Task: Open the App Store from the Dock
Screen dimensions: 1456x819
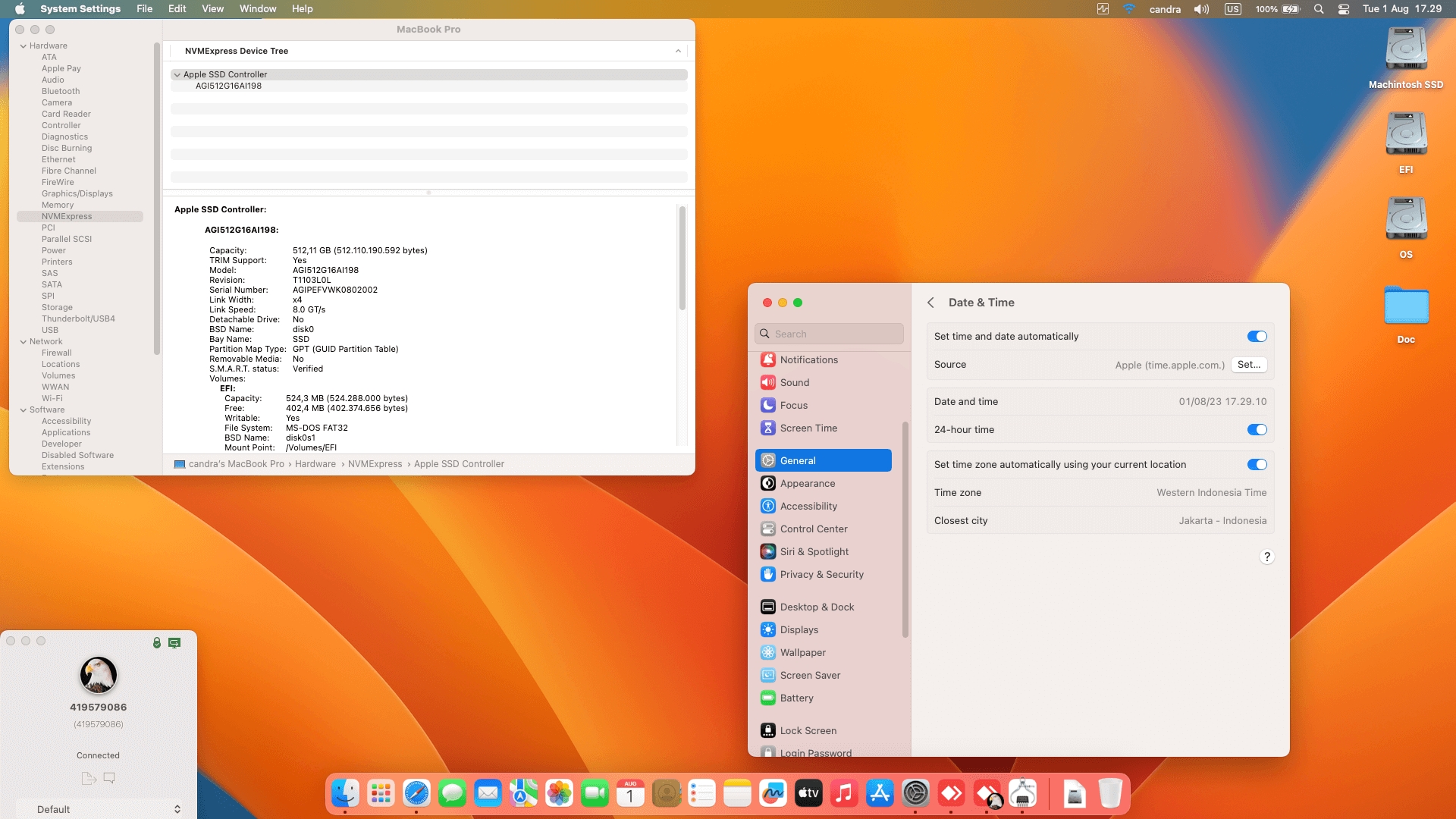Action: 880,794
